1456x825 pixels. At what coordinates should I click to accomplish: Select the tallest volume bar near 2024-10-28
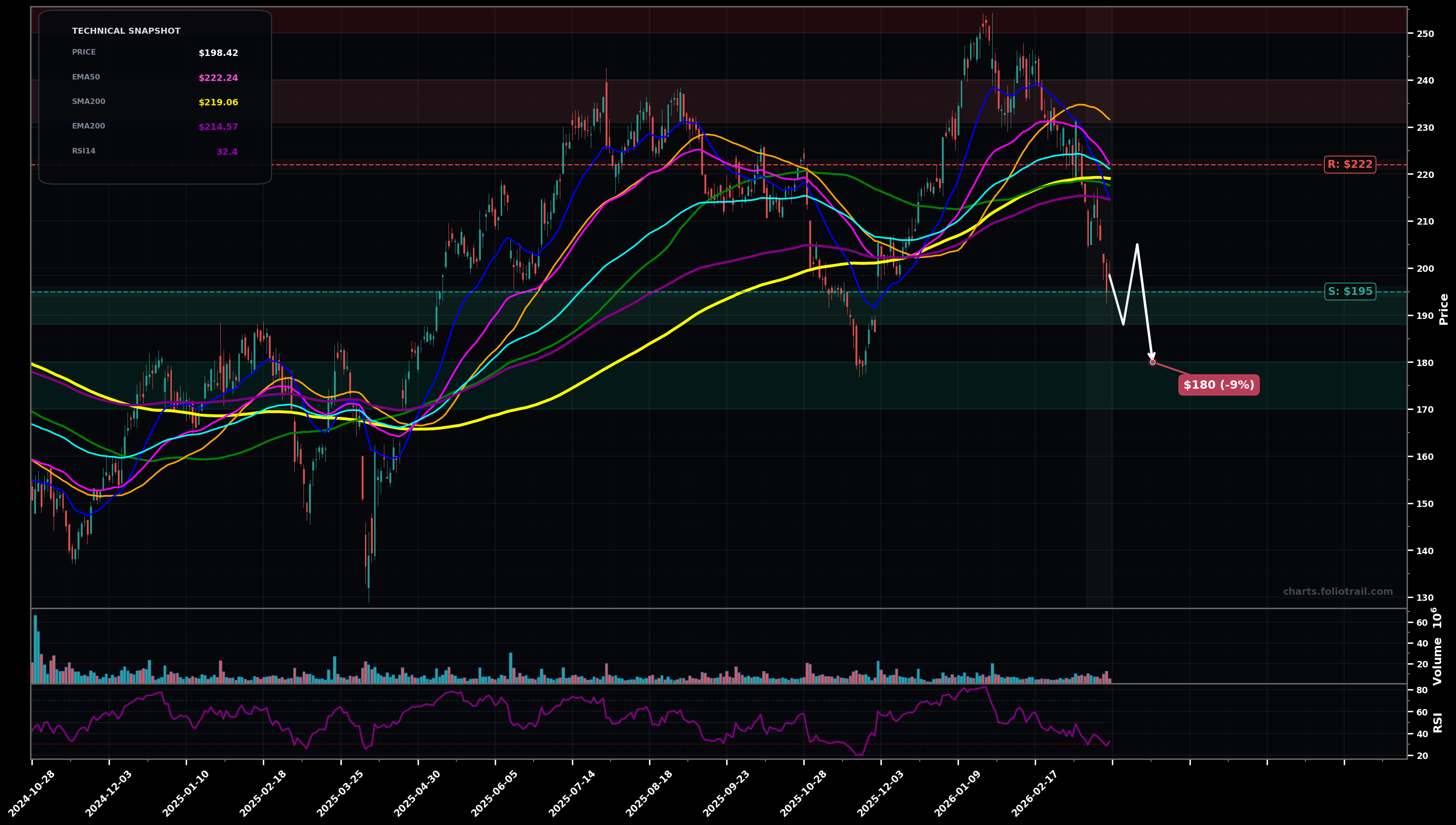36,652
